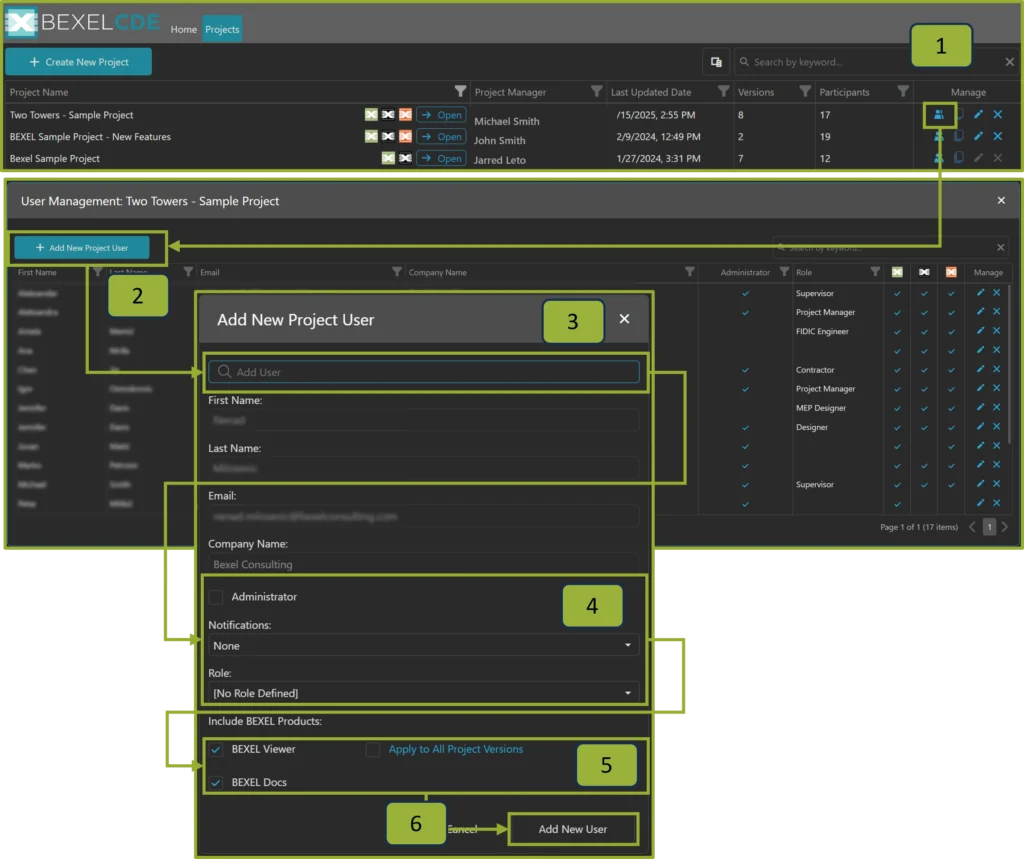Select page 1 in the pager
Viewport: 1024px width, 859px height.
click(x=989, y=527)
